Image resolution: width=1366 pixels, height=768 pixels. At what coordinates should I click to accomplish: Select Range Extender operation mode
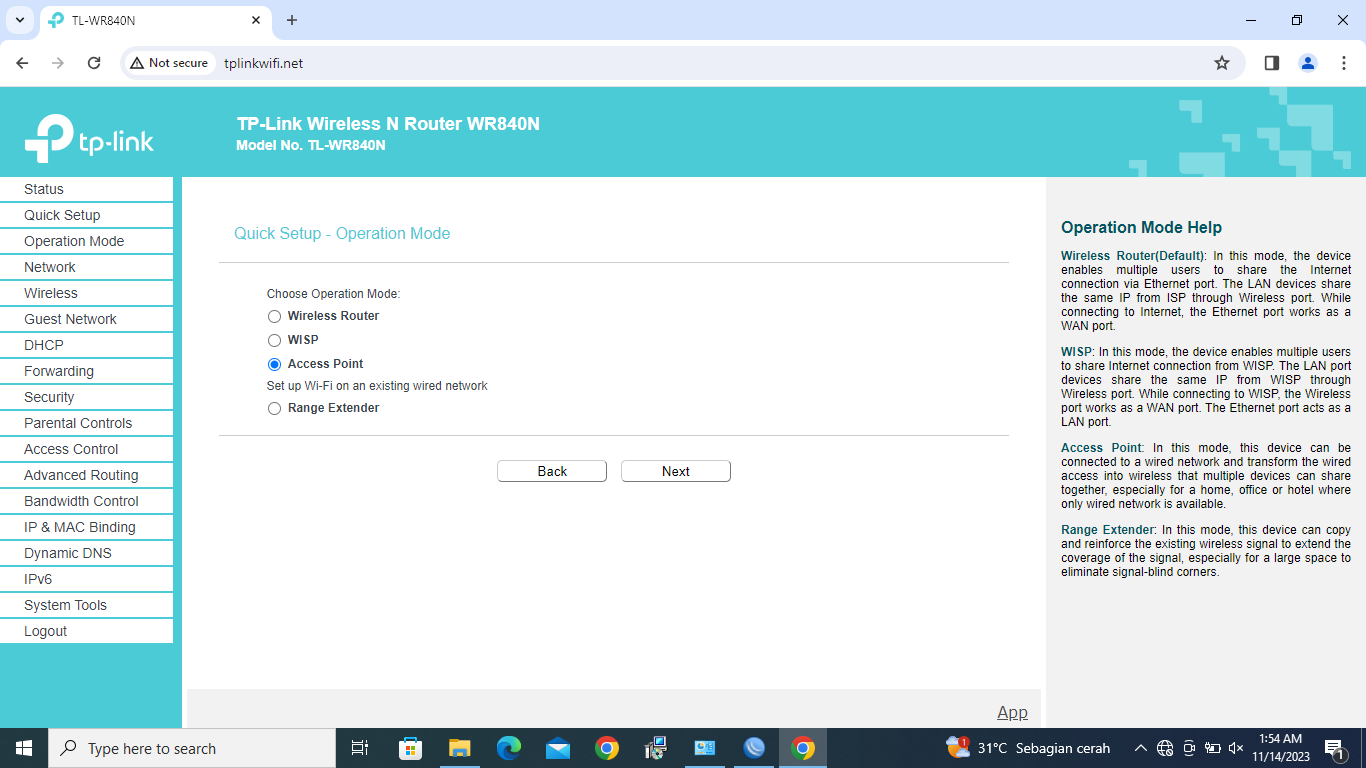[274, 408]
